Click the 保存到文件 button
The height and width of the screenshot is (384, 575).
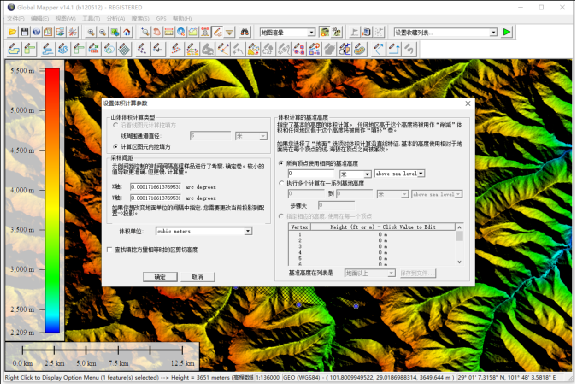(418, 273)
